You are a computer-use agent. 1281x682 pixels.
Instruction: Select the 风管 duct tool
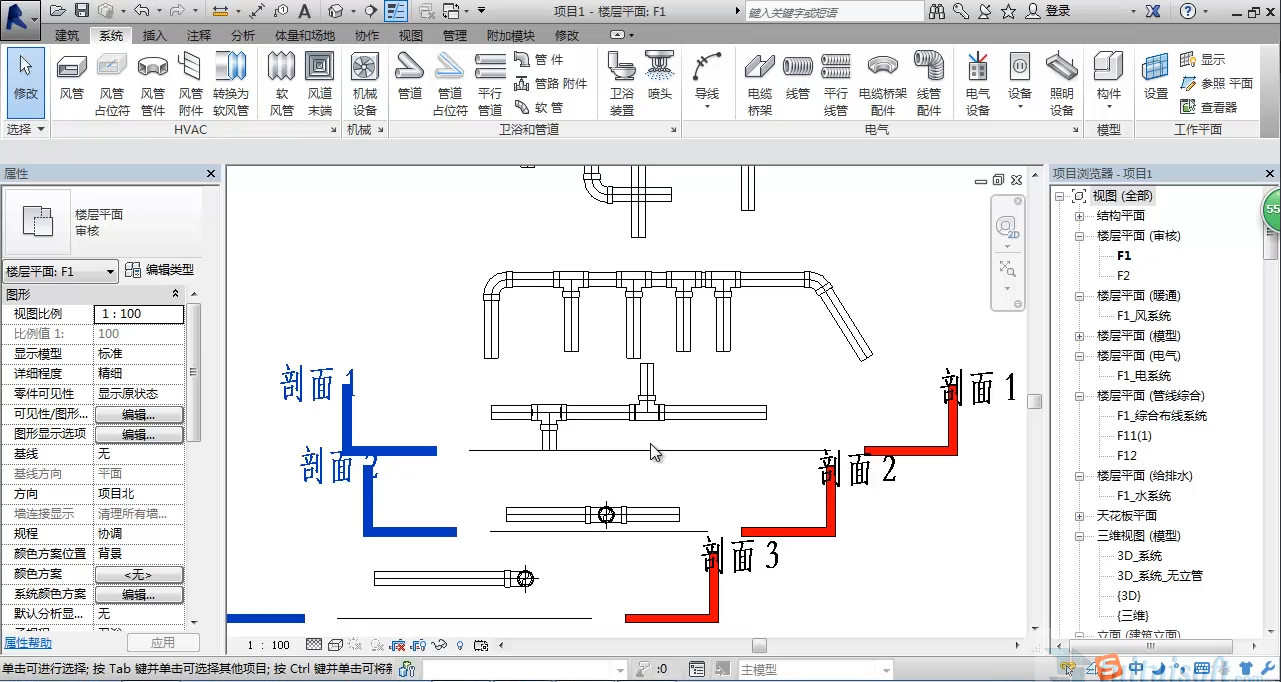[x=72, y=82]
